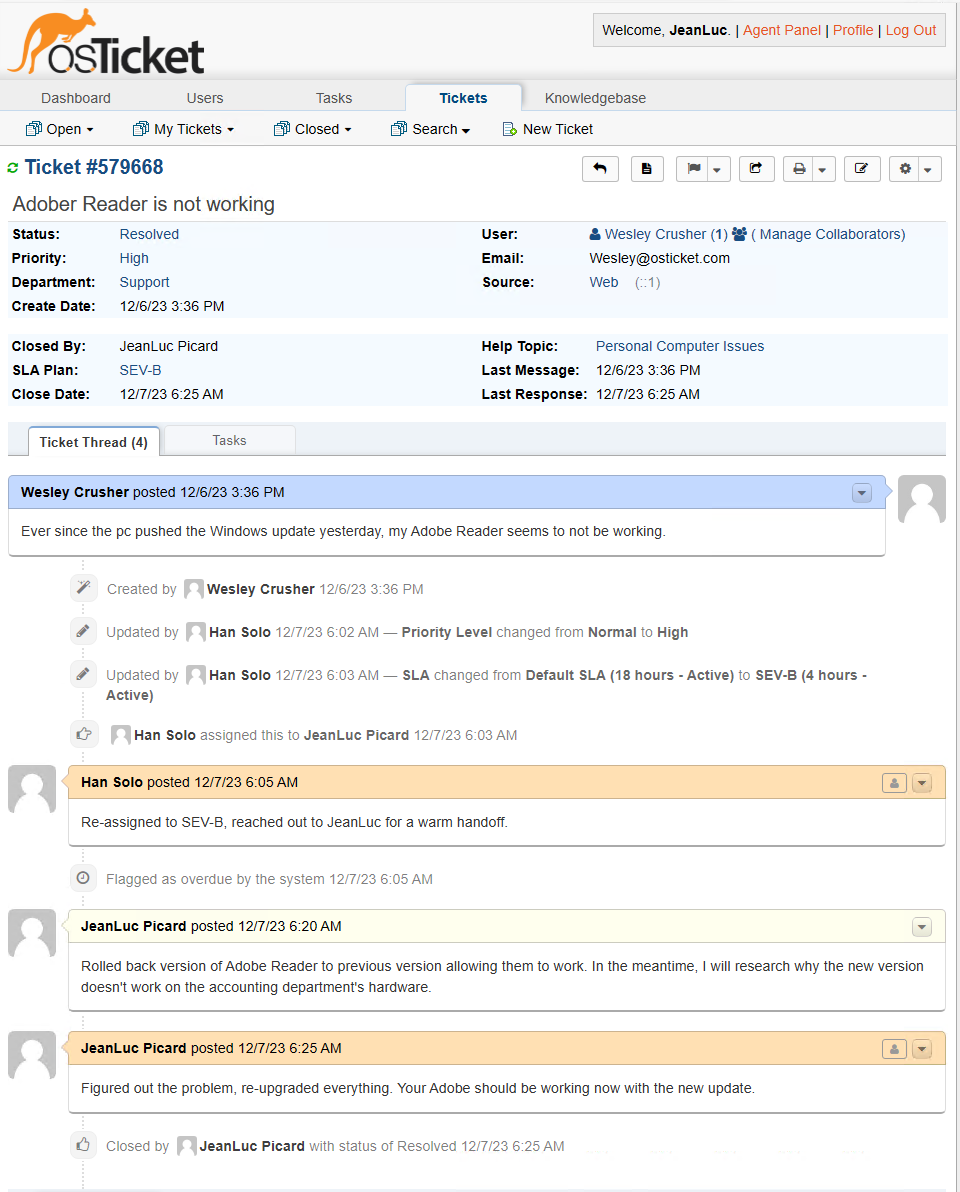The image size is (960, 1192).
Task: Open the Knowledgebase tab
Action: (x=595, y=98)
